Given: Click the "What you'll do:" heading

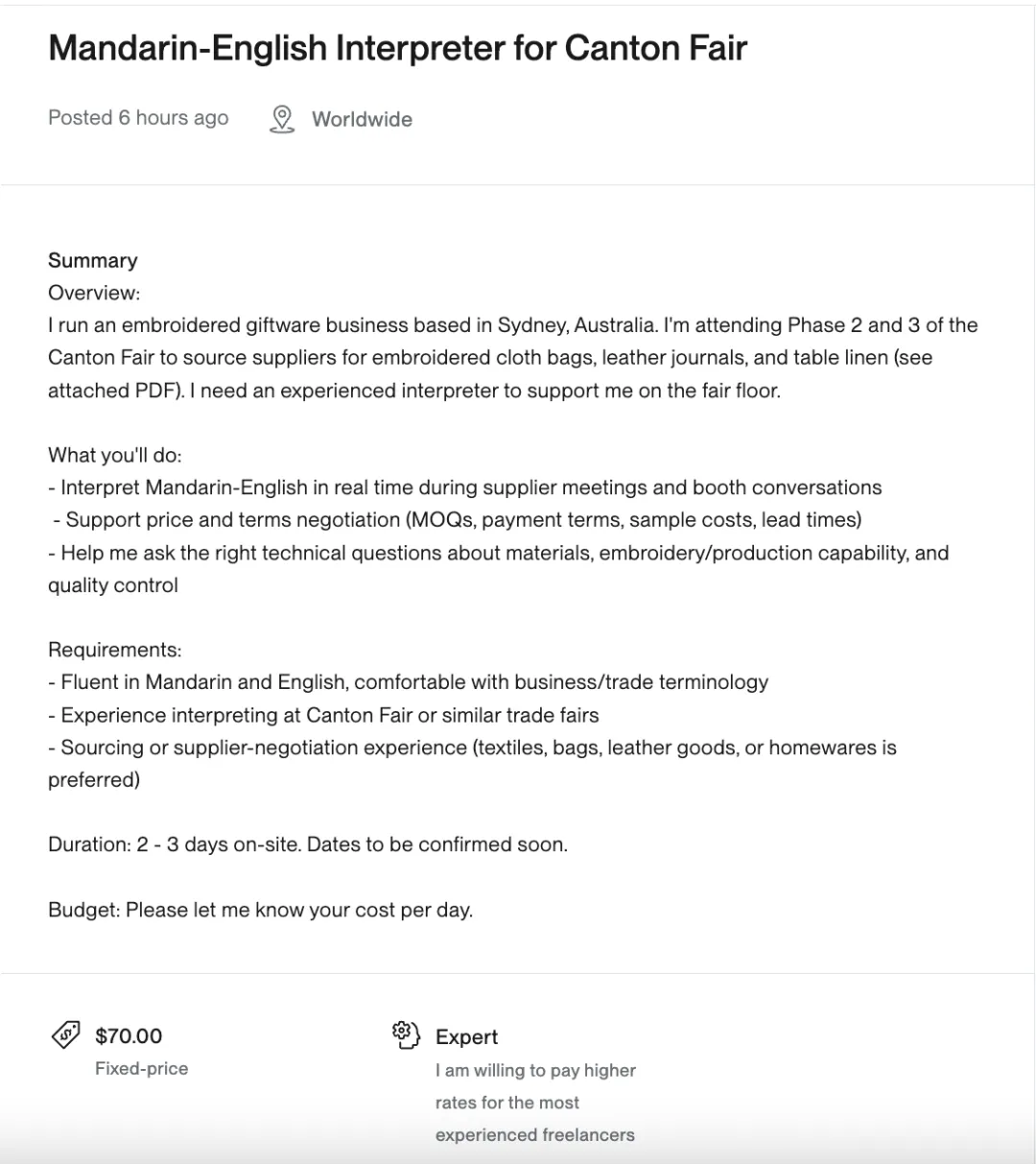Looking at the screenshot, I should pos(114,455).
